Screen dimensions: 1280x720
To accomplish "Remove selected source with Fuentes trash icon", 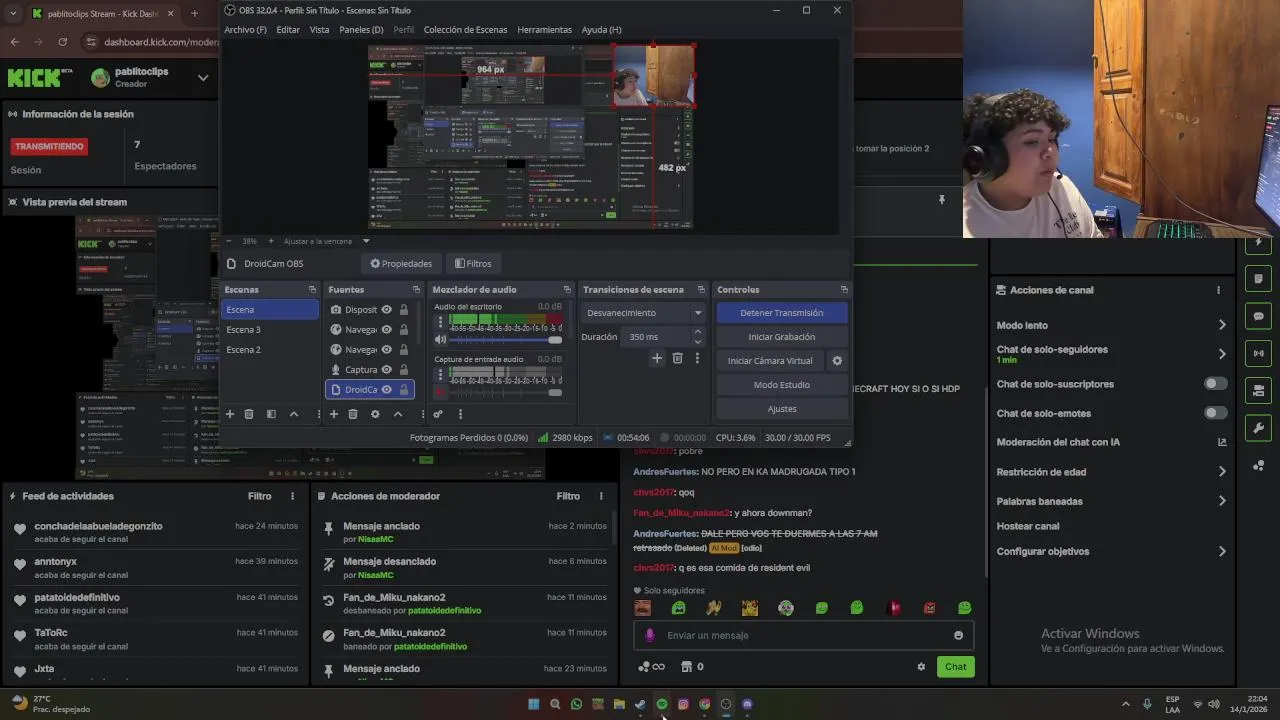I will (x=353, y=414).
